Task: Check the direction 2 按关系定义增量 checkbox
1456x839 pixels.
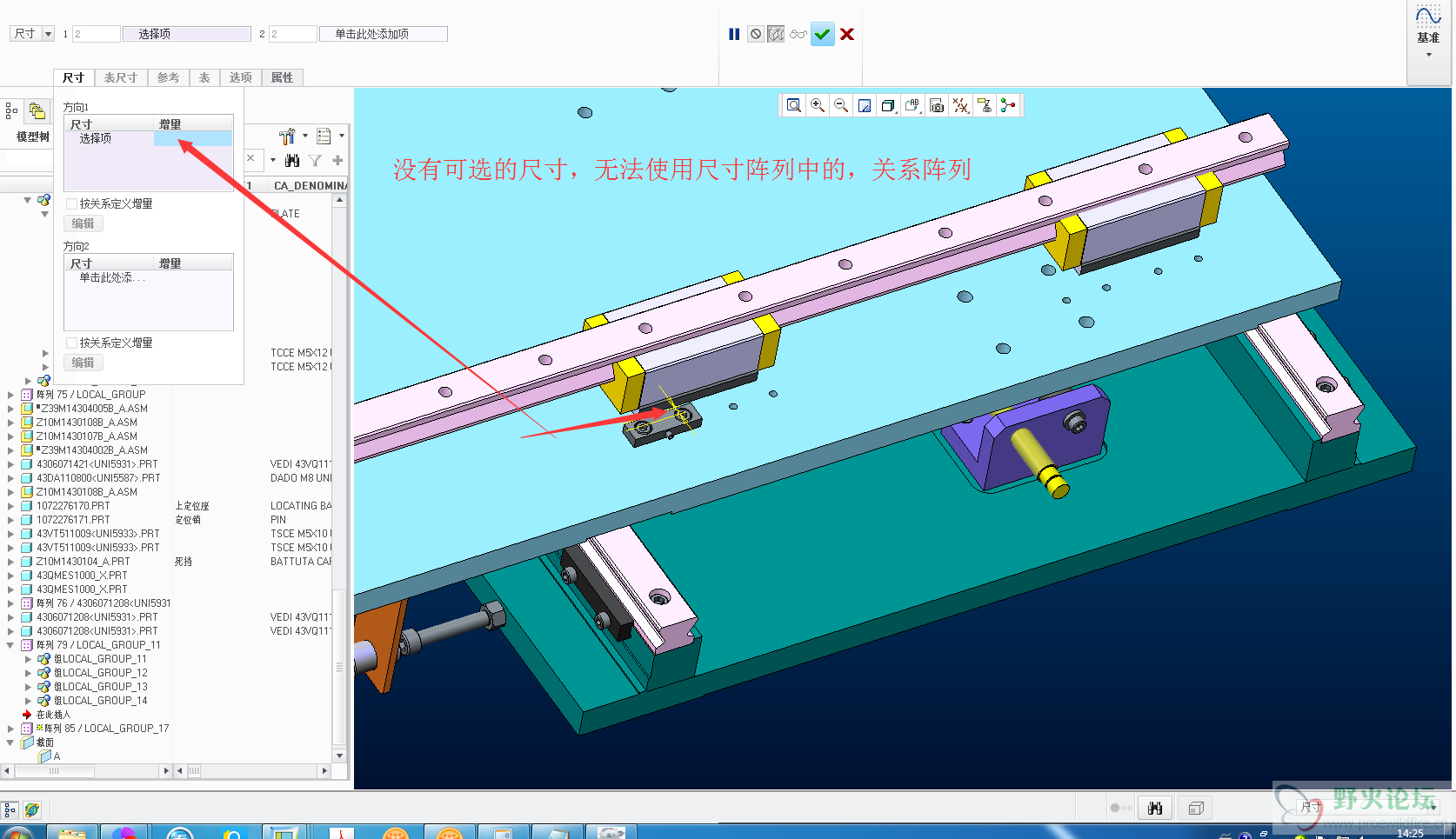Action: point(72,343)
